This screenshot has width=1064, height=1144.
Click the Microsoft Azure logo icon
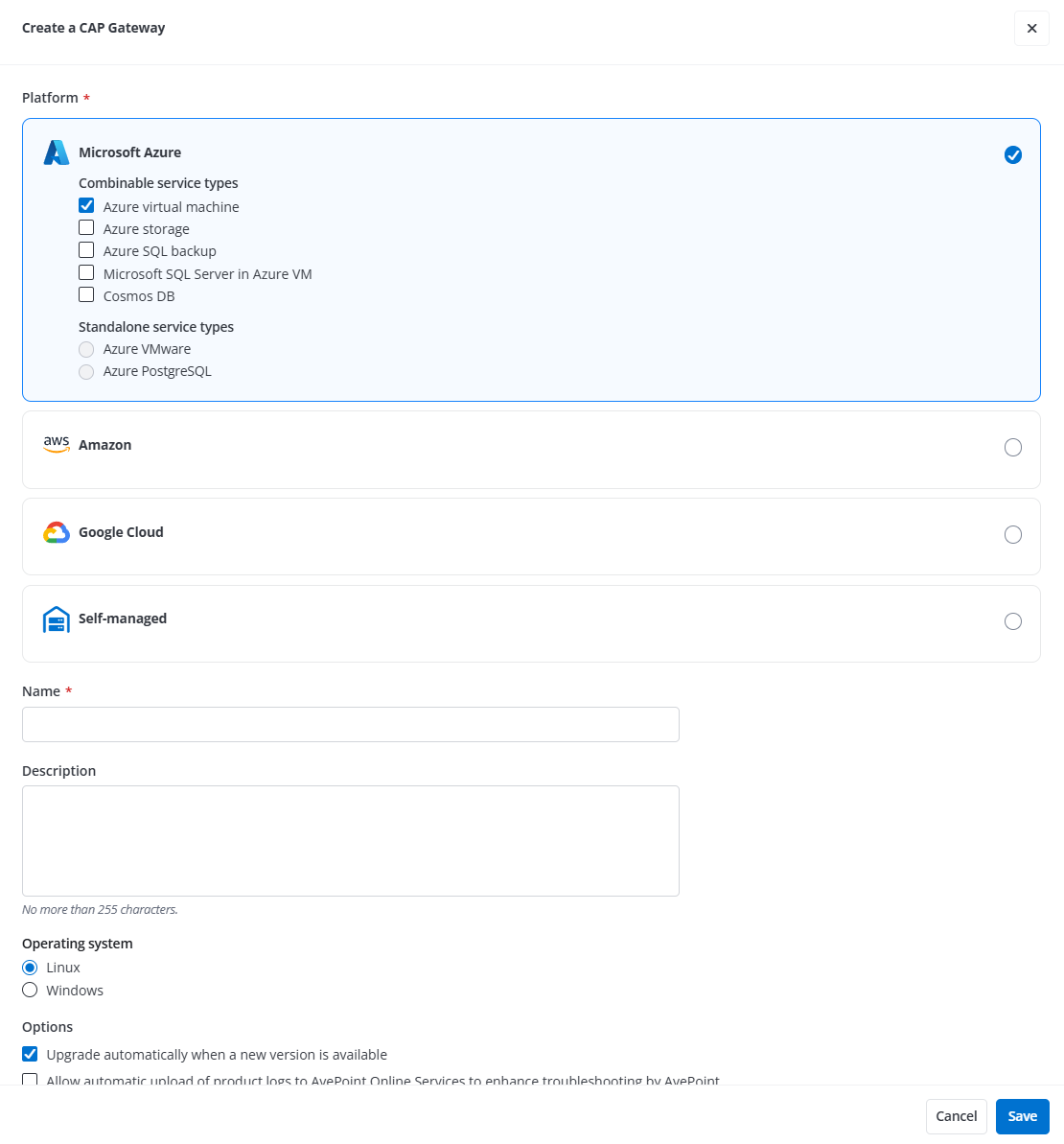(x=57, y=152)
